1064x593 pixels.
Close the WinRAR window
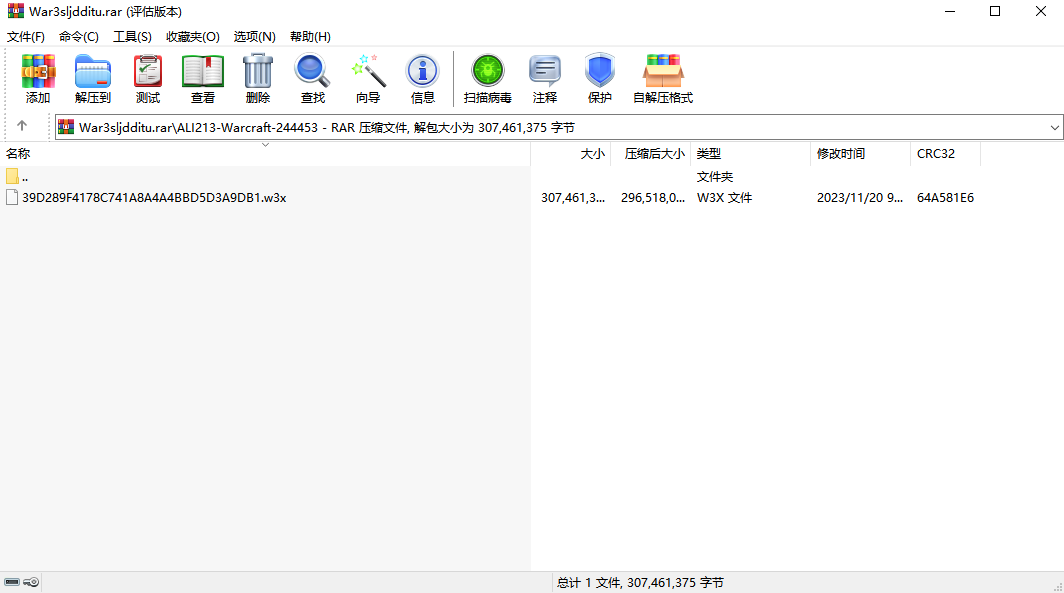[x=1040, y=11]
